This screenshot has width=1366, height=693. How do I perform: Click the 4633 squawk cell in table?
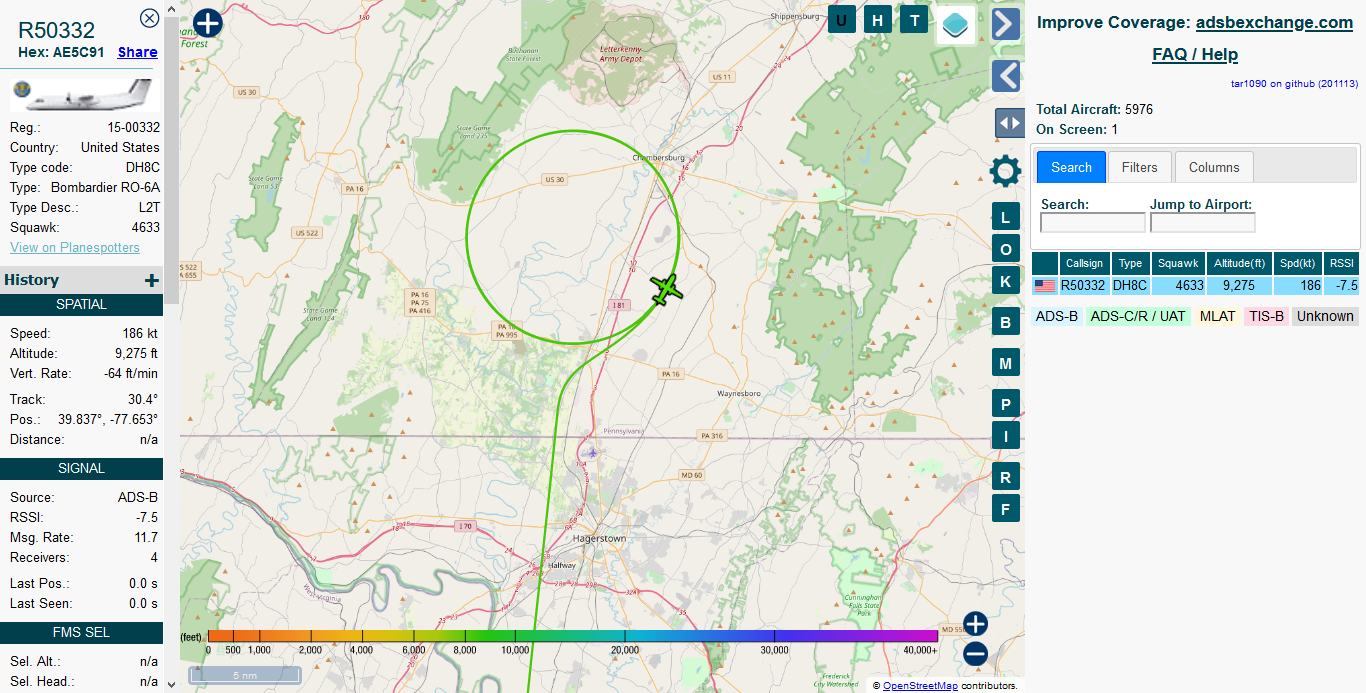(x=1177, y=286)
